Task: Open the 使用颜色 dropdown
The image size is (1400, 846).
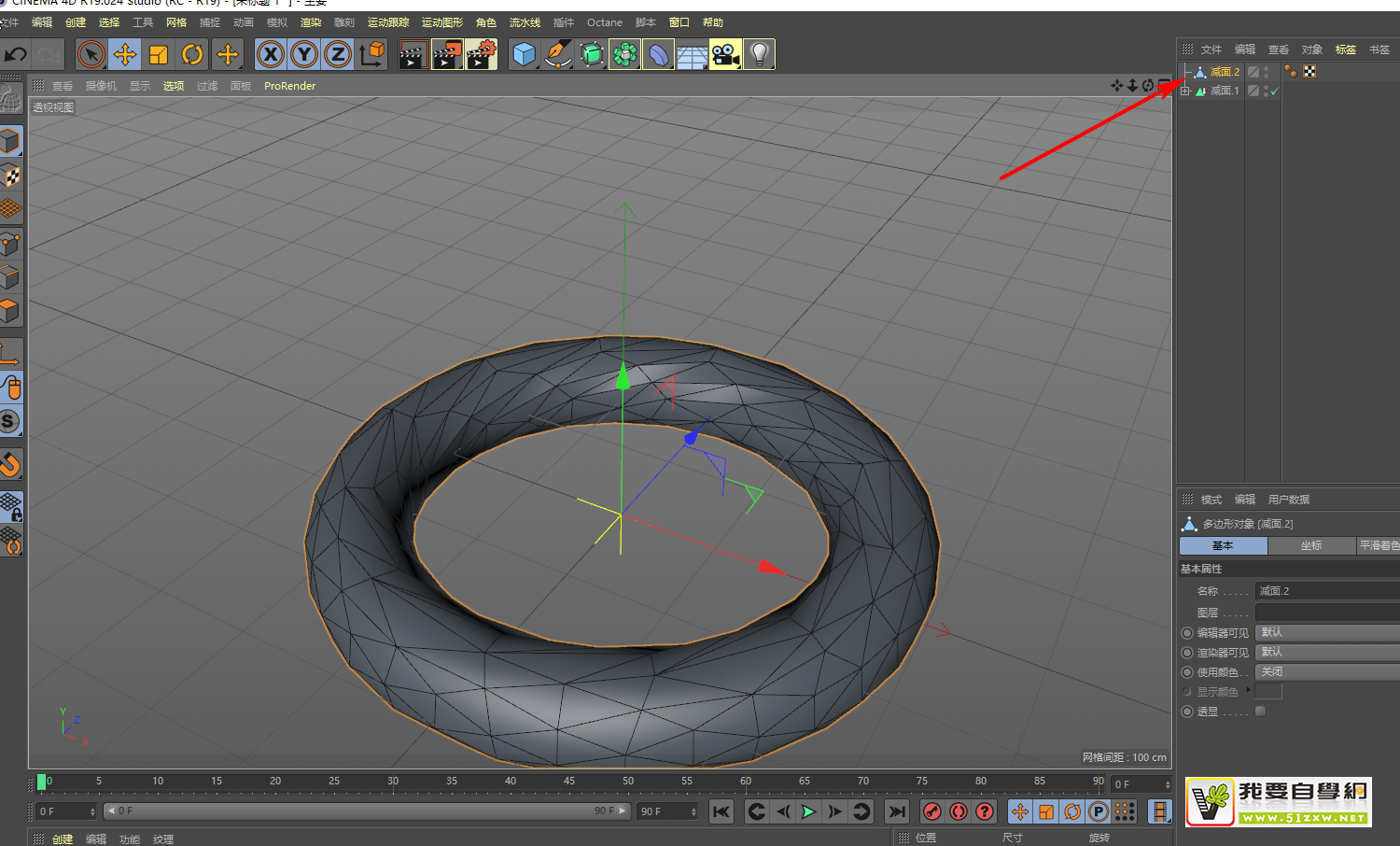Action: 1326,672
